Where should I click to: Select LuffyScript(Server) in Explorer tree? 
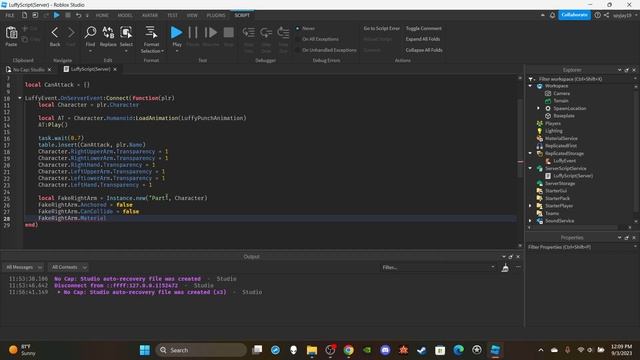pos(573,176)
